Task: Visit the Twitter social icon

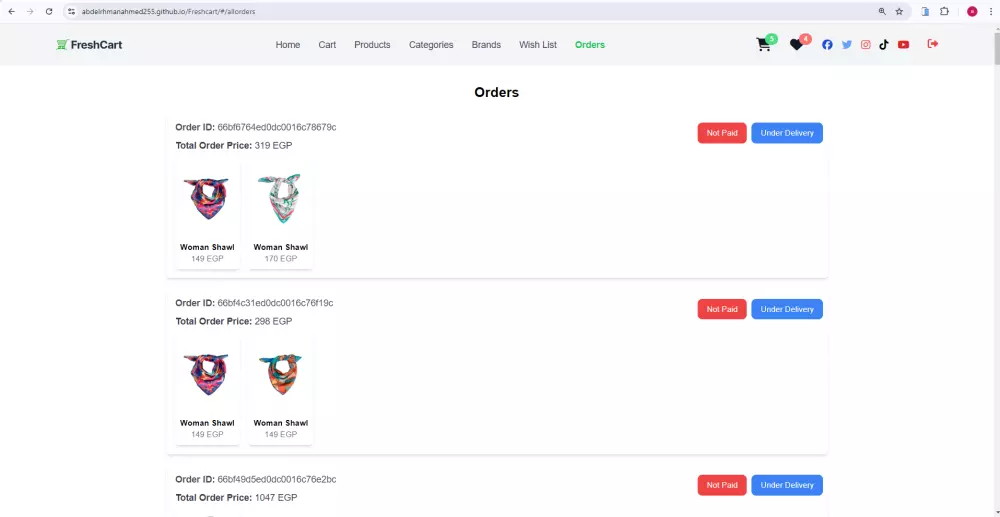Action: [846, 45]
